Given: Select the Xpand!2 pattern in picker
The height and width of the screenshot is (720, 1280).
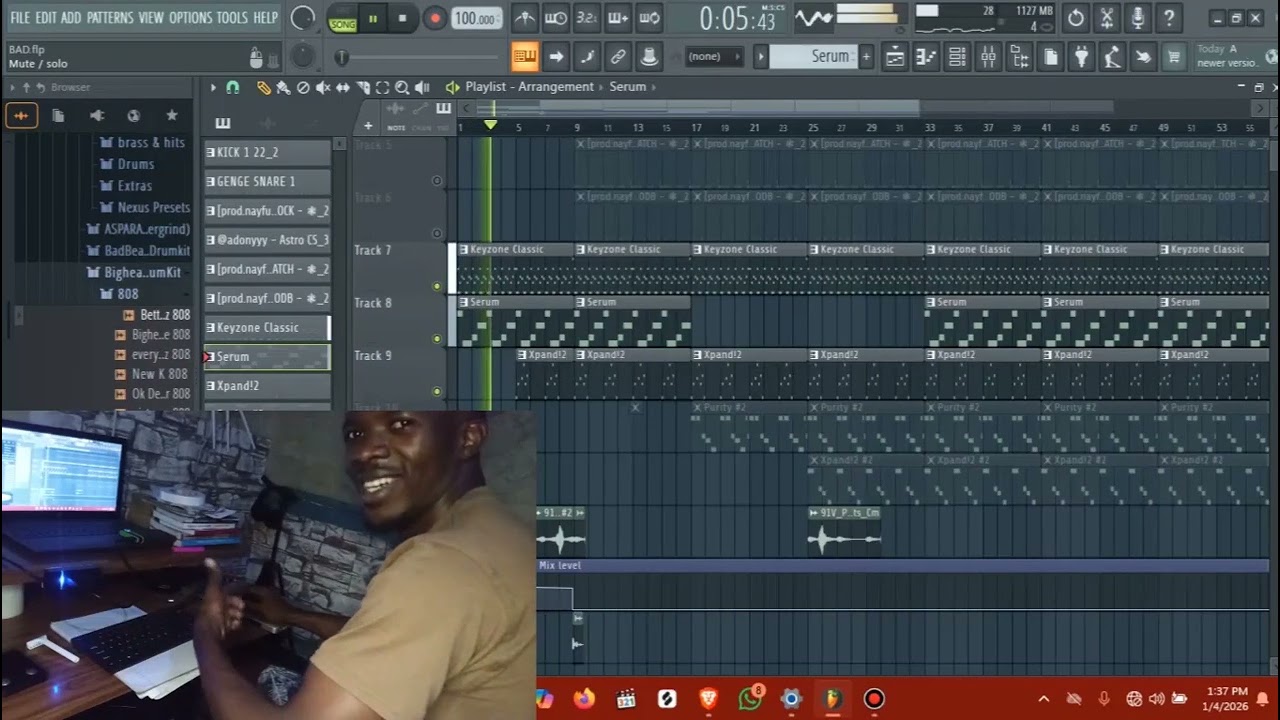Looking at the screenshot, I should (x=267, y=385).
